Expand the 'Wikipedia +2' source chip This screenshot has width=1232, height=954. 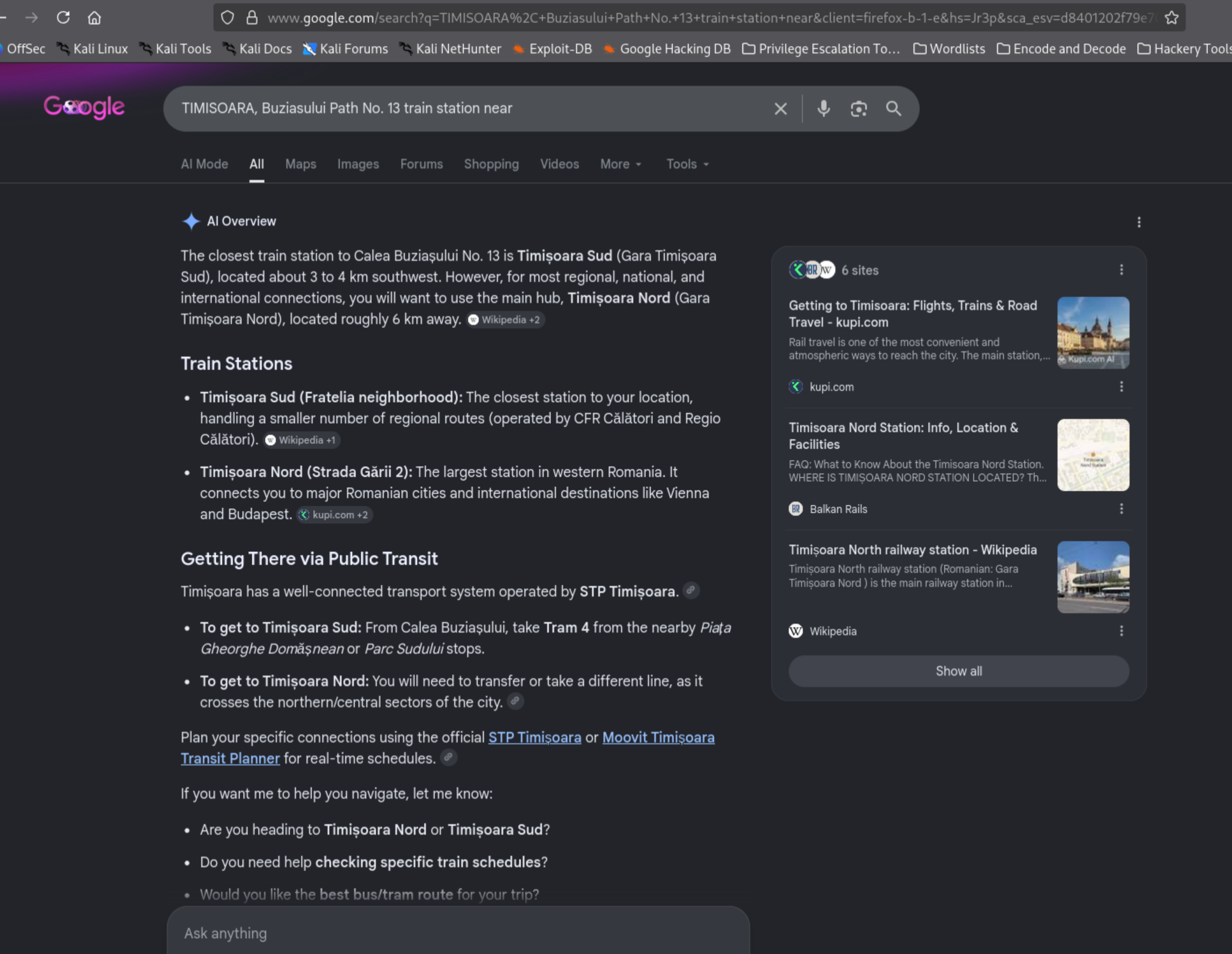tap(505, 320)
